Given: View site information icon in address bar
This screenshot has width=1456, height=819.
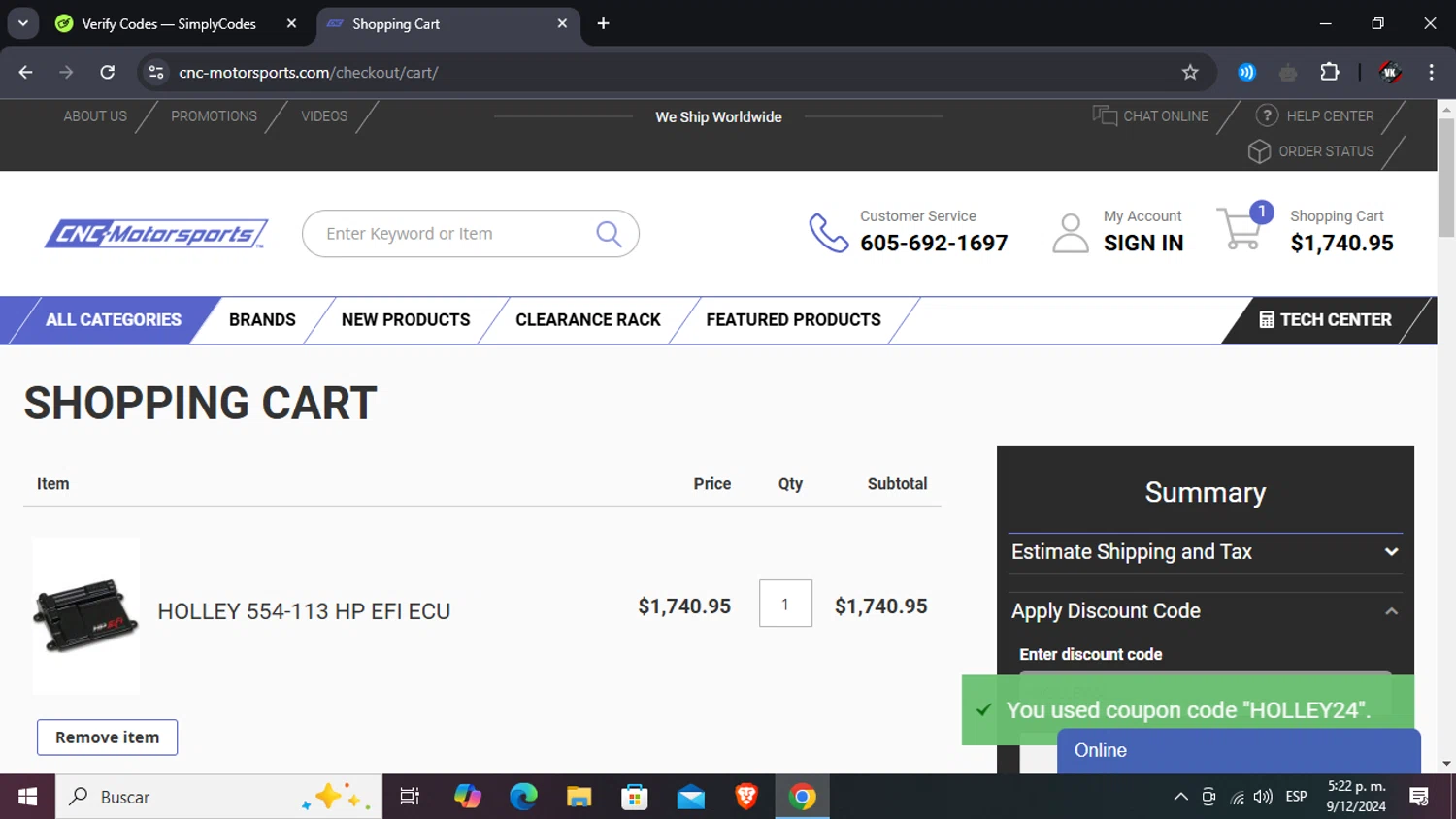Looking at the screenshot, I should 156,72.
